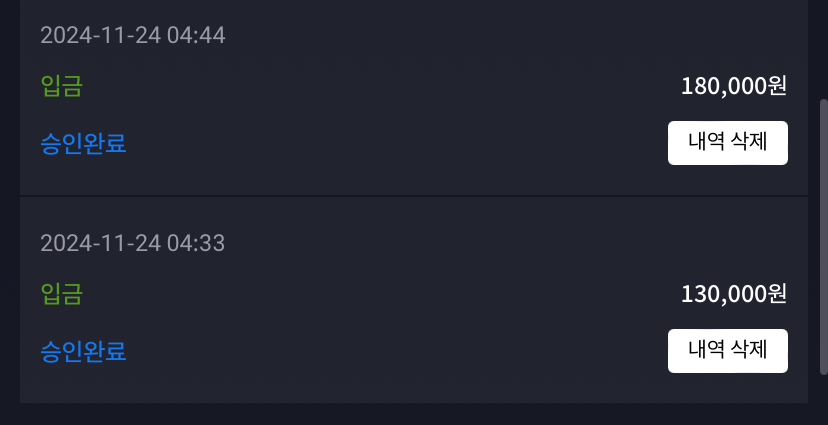Click the vertical scrollbar thumb
Screen dimensions: 828x425
[823, 237]
